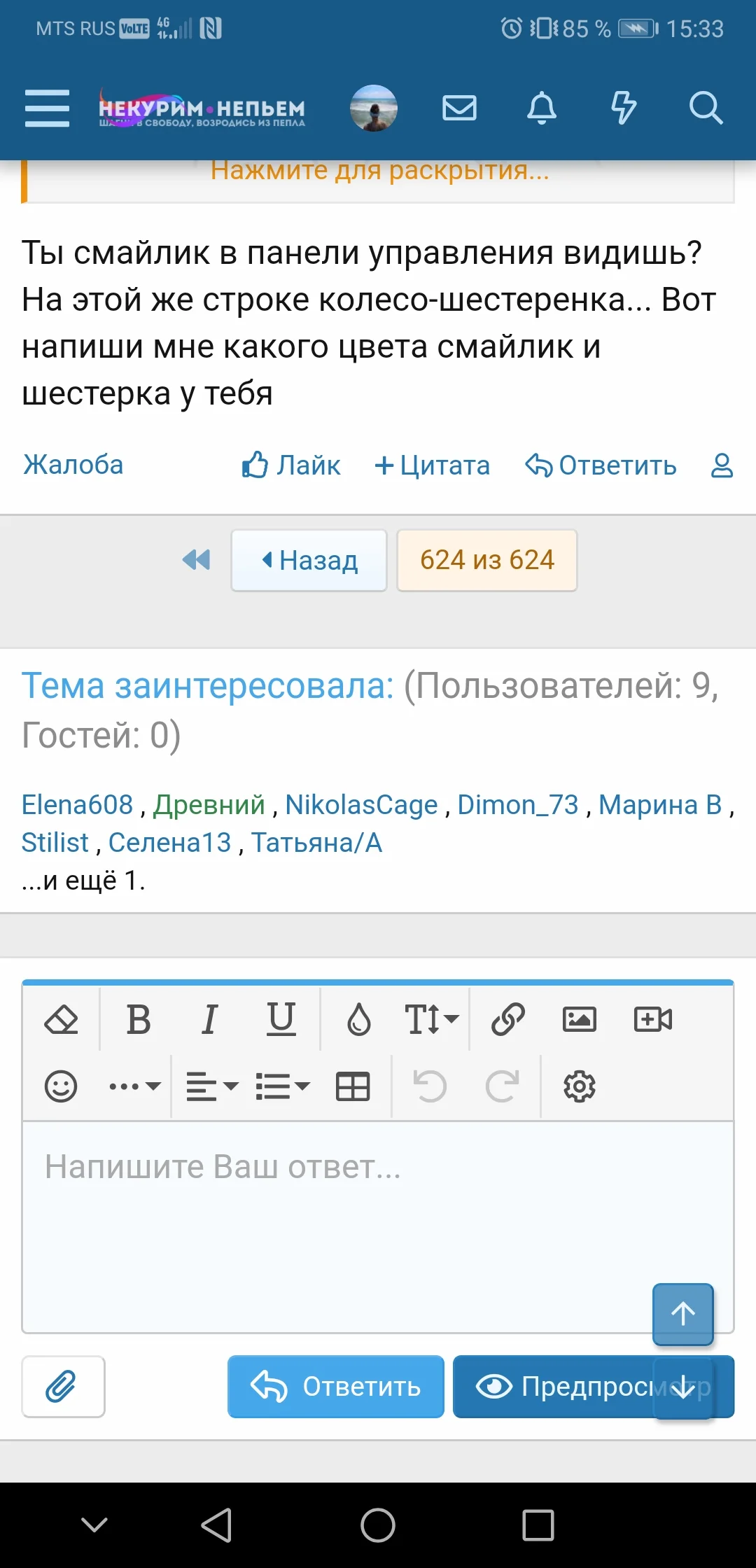Open Селена13 user profile
The image size is (756, 1568).
pyautogui.click(x=170, y=843)
